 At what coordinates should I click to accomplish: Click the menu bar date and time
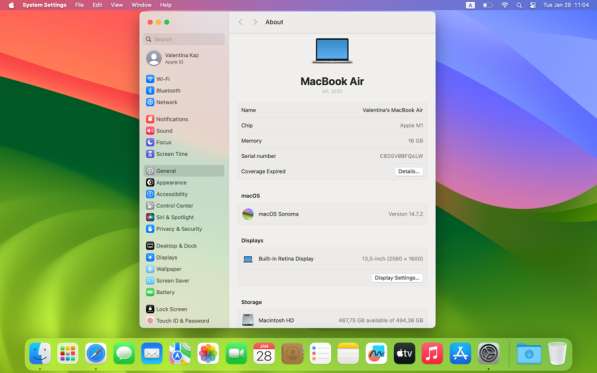(566, 5)
